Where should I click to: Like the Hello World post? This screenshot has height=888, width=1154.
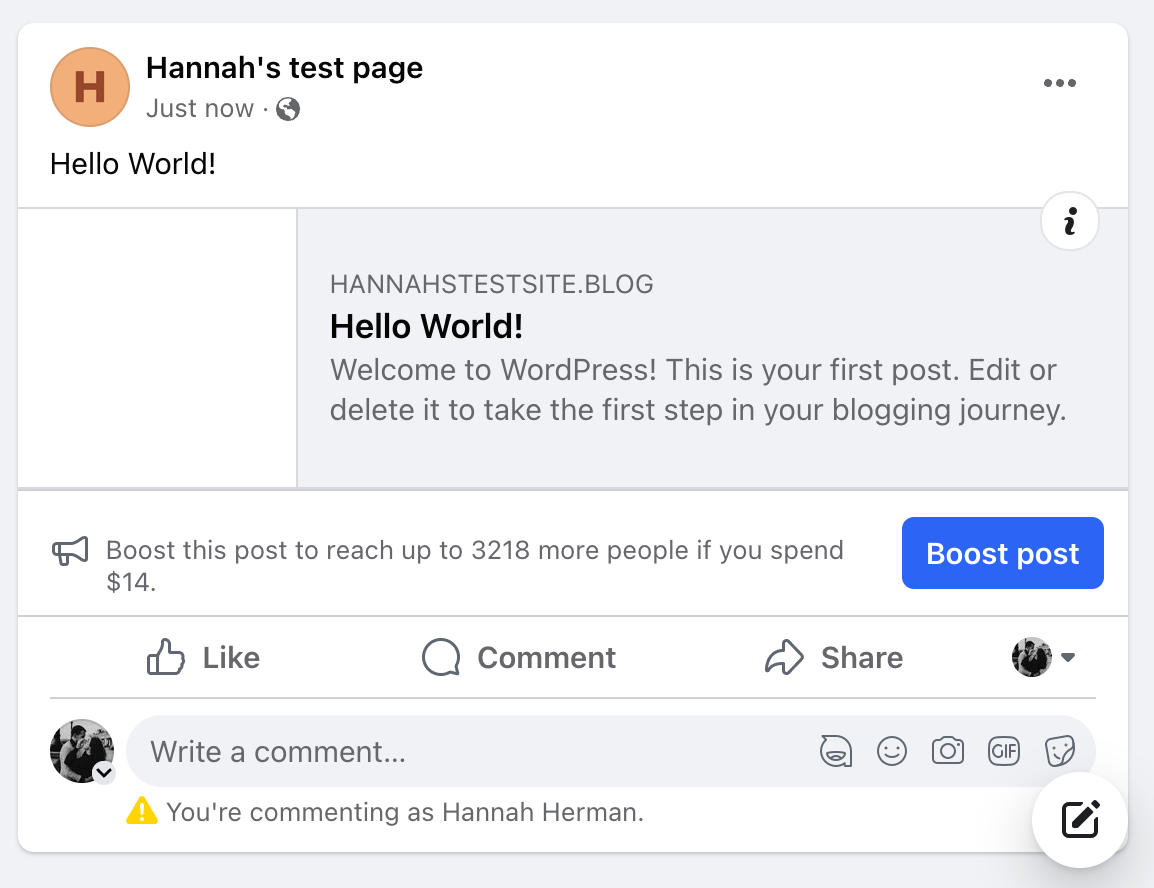[x=203, y=657]
